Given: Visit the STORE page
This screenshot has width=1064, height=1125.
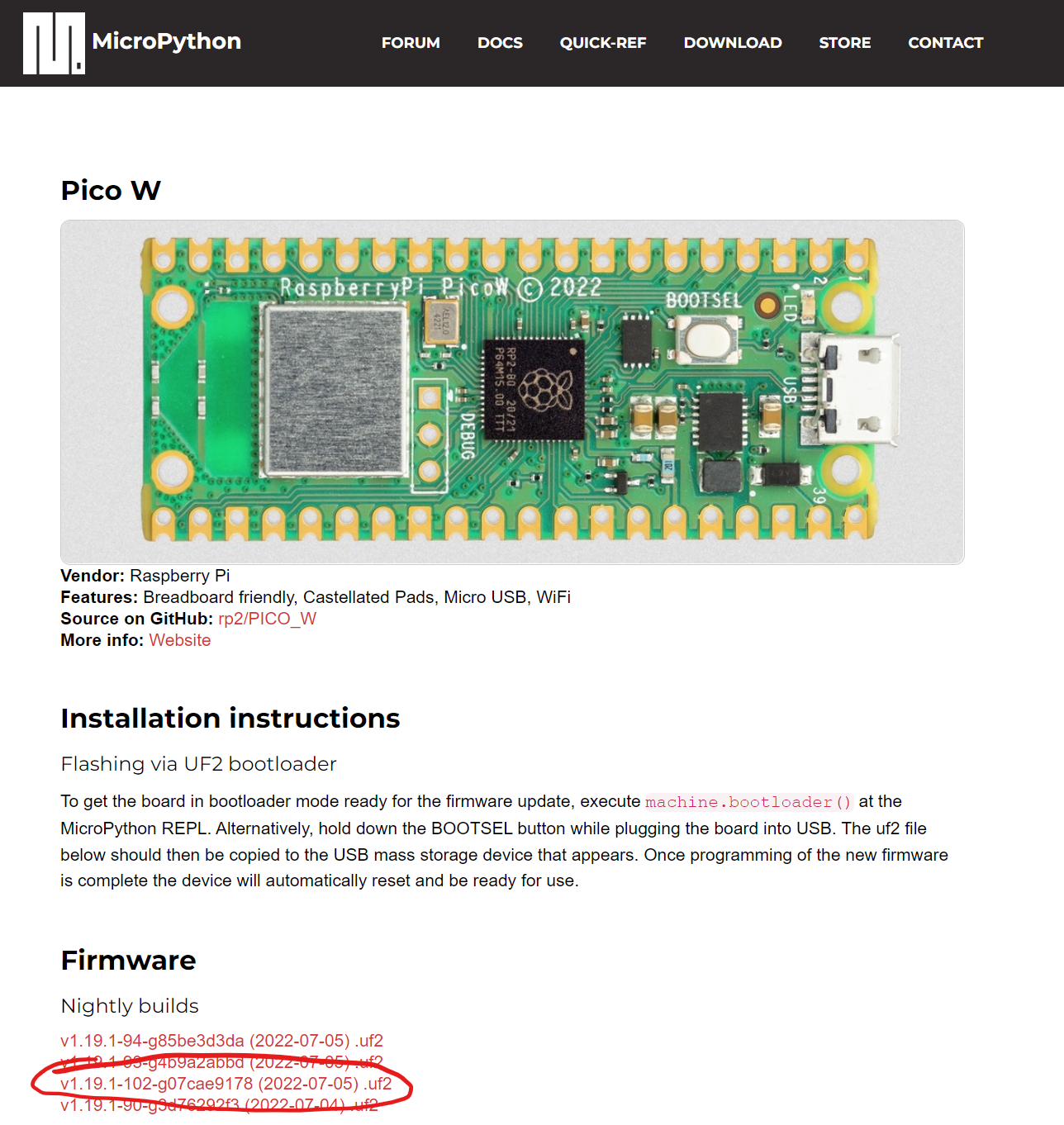Looking at the screenshot, I should 845,43.
